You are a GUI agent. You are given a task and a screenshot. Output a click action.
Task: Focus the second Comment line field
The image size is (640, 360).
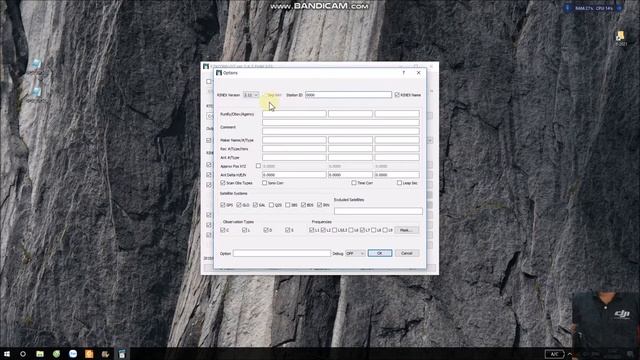click(341, 131)
